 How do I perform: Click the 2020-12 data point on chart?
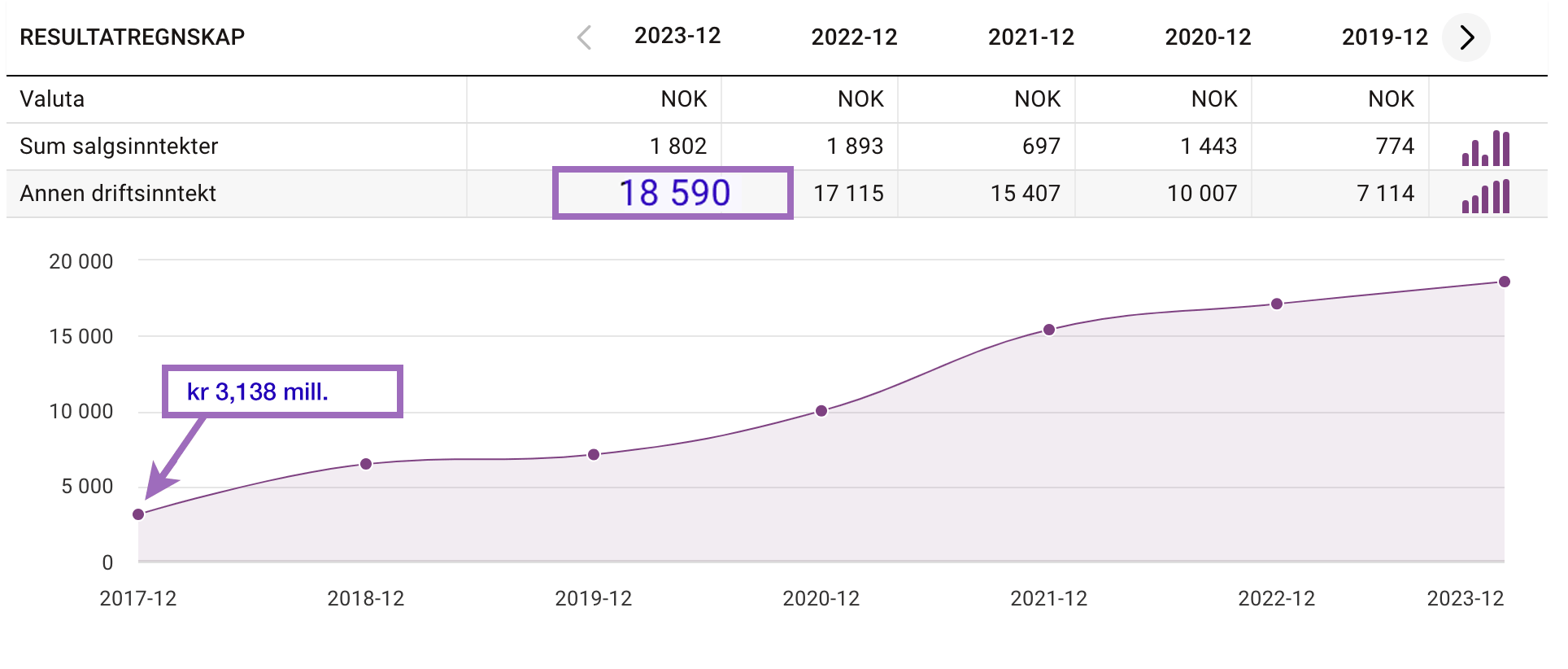point(821,411)
